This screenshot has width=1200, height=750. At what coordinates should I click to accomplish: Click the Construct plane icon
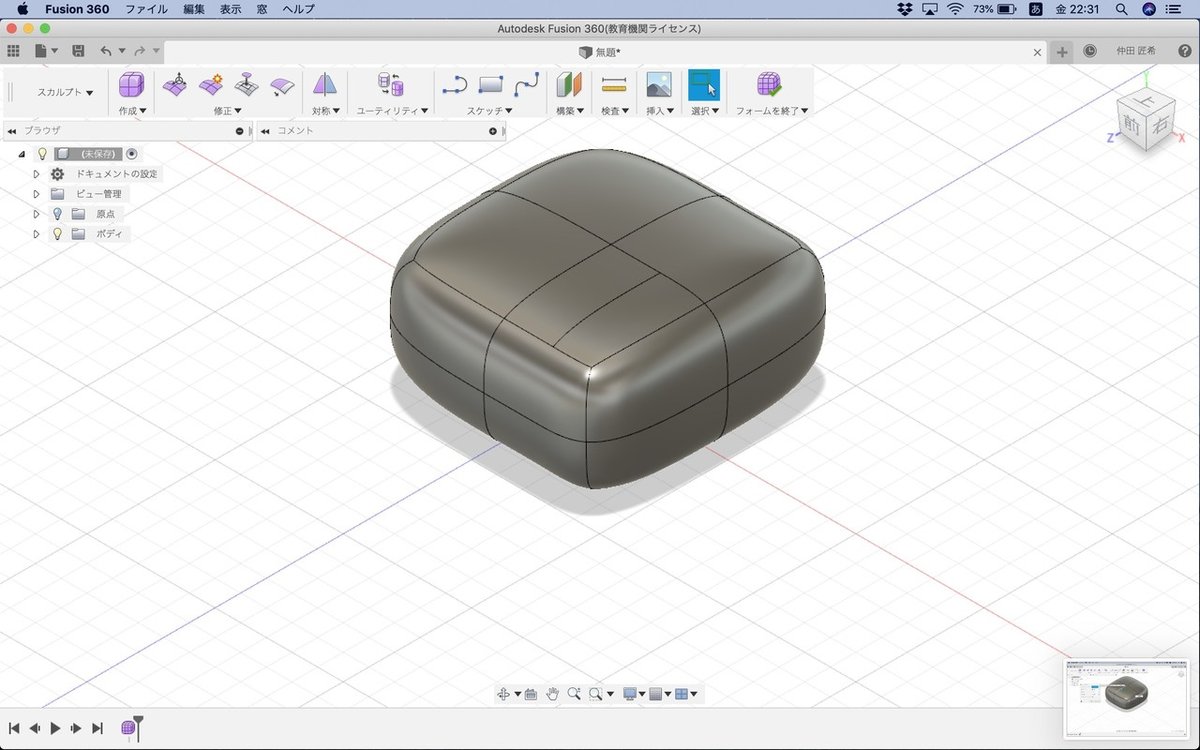coord(569,85)
